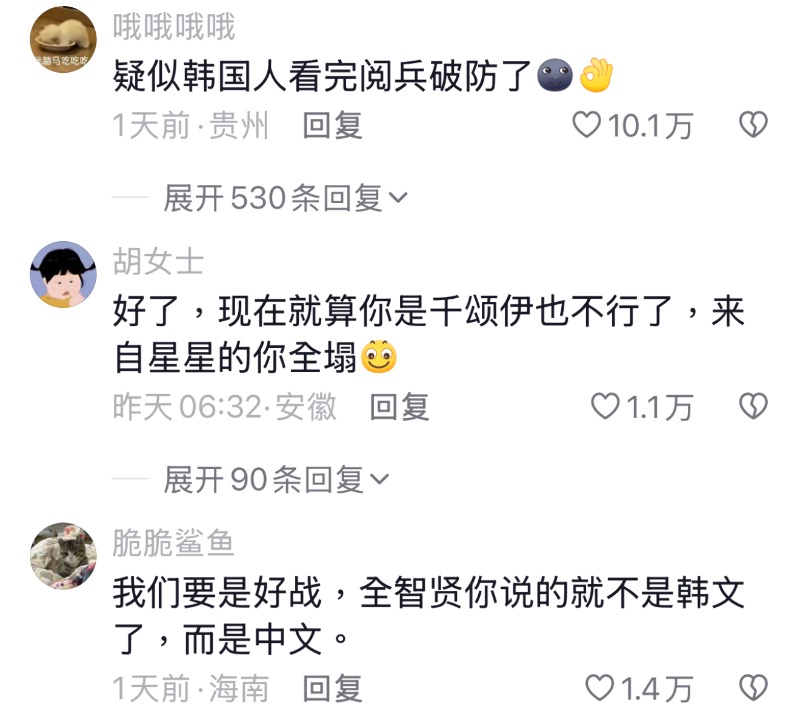Tap the dark moon emoji in first comment
Image resolution: width=800 pixels, height=720 pixels.
tap(555, 76)
